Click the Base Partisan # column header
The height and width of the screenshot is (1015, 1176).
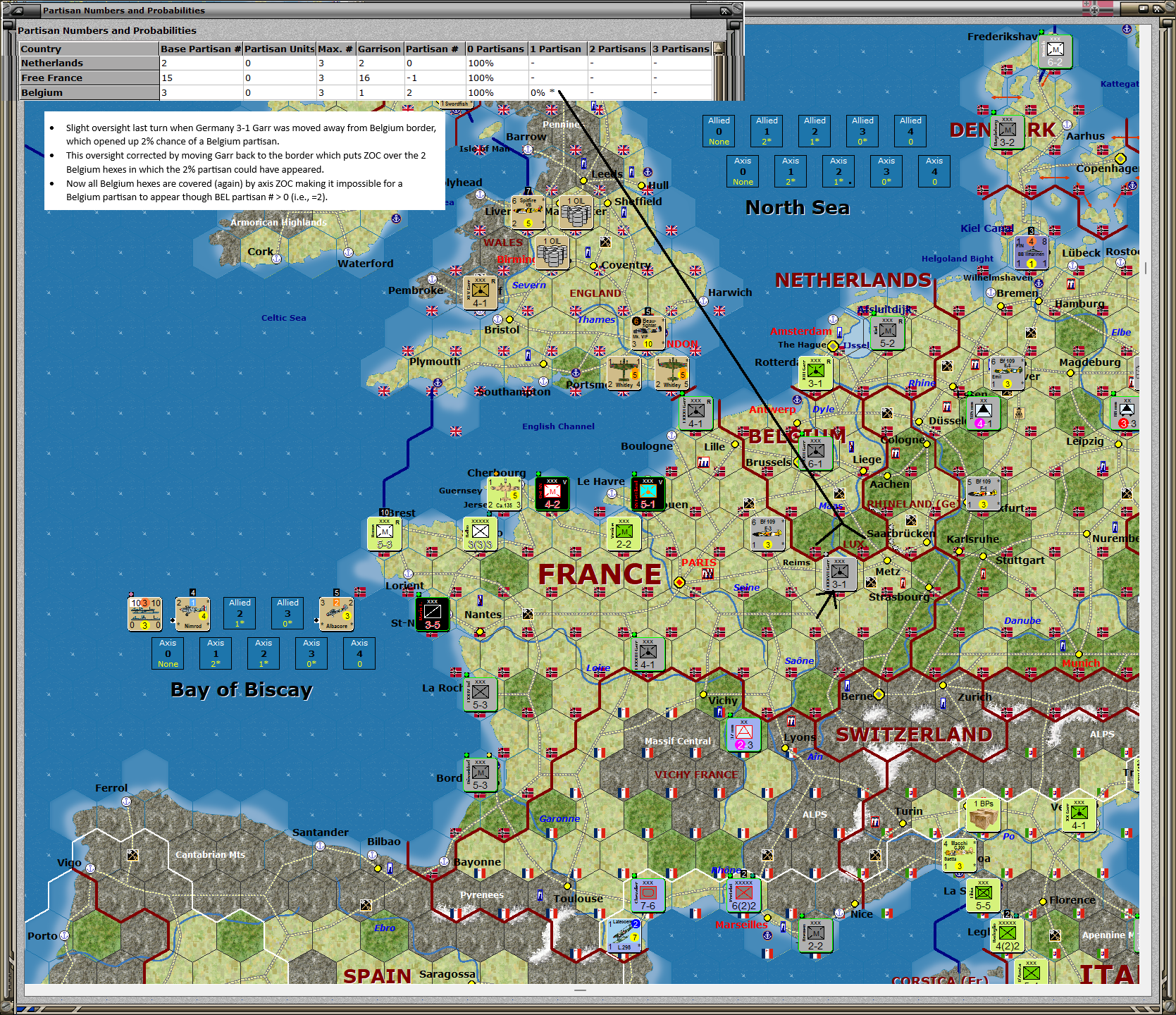tap(201, 49)
